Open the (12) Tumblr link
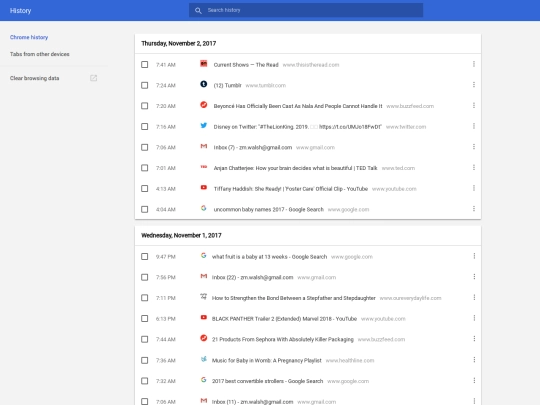The width and height of the screenshot is (540, 405). [227, 85]
